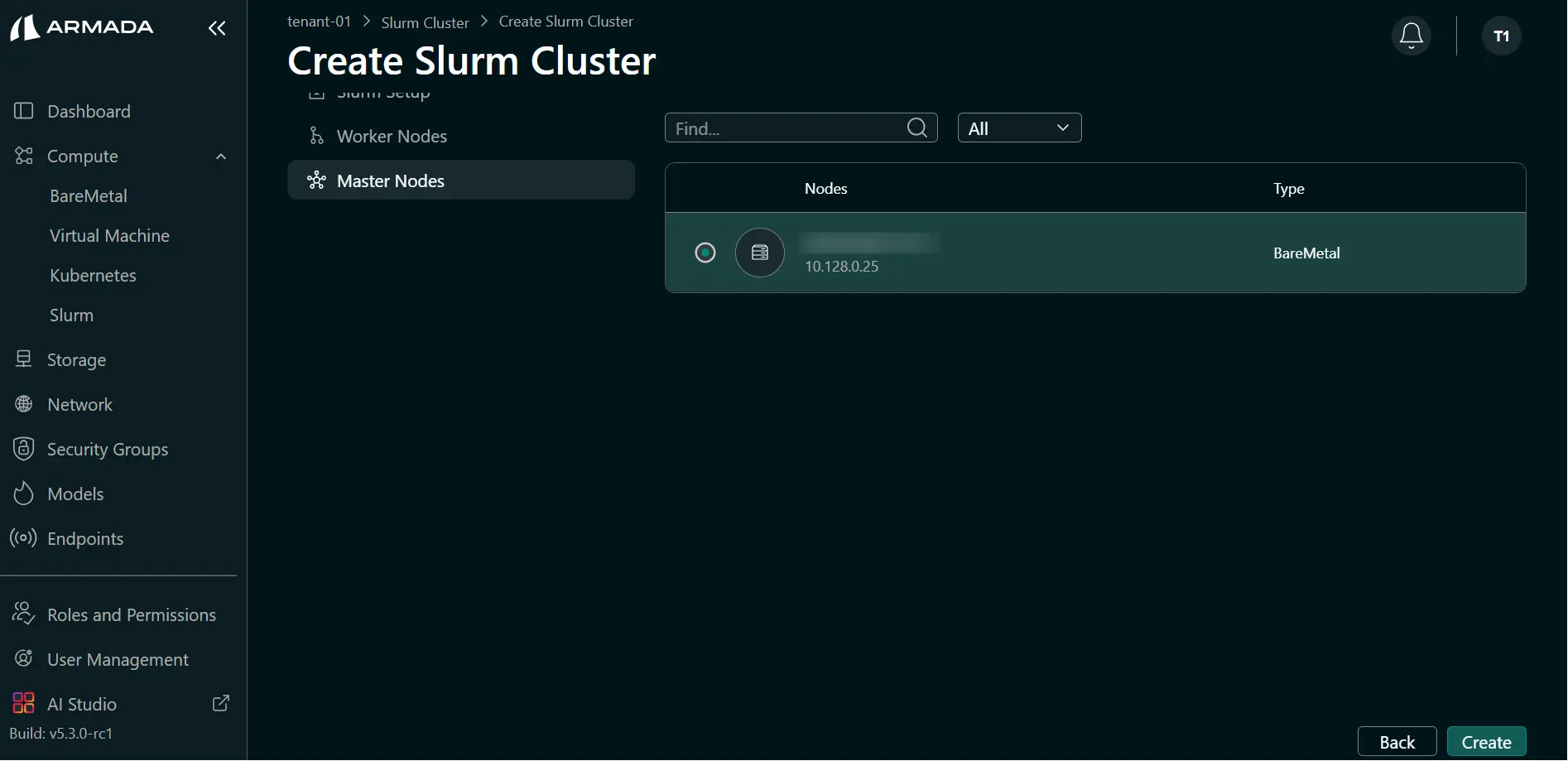Click the Endpoints broadcast icon
This screenshot has height=761, width=1568.
click(23, 538)
